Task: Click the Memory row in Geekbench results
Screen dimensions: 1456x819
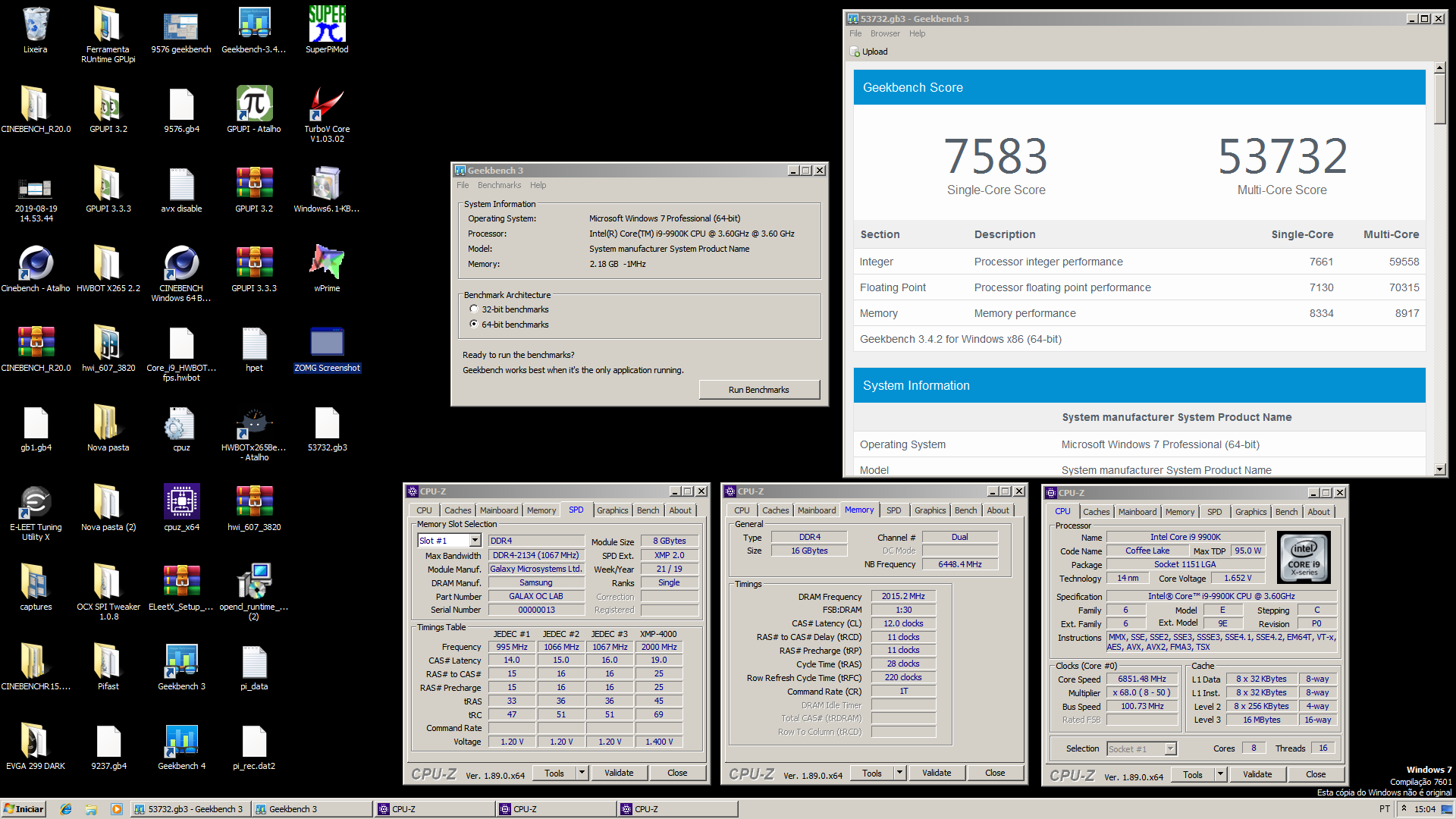Action: click(1139, 313)
